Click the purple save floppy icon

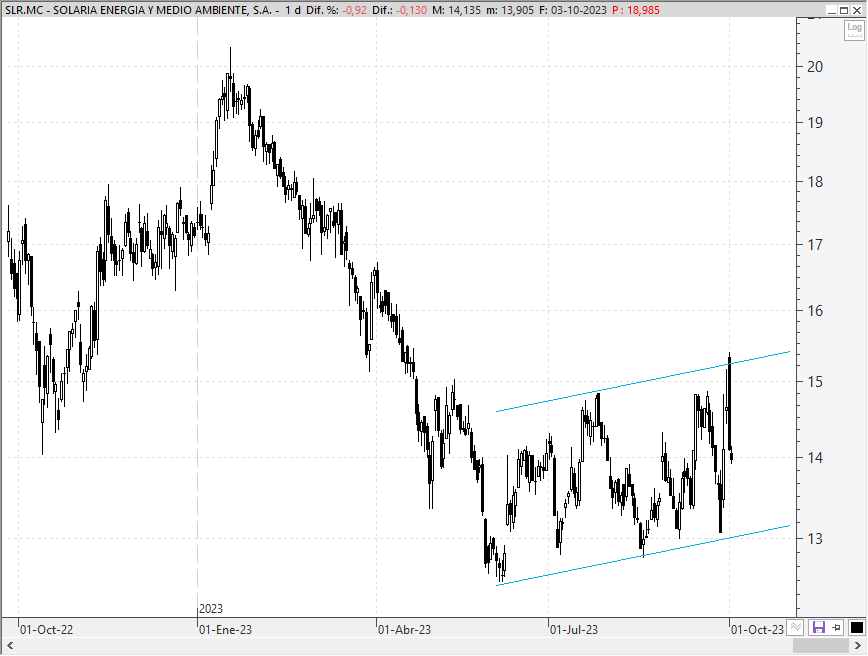(x=818, y=628)
